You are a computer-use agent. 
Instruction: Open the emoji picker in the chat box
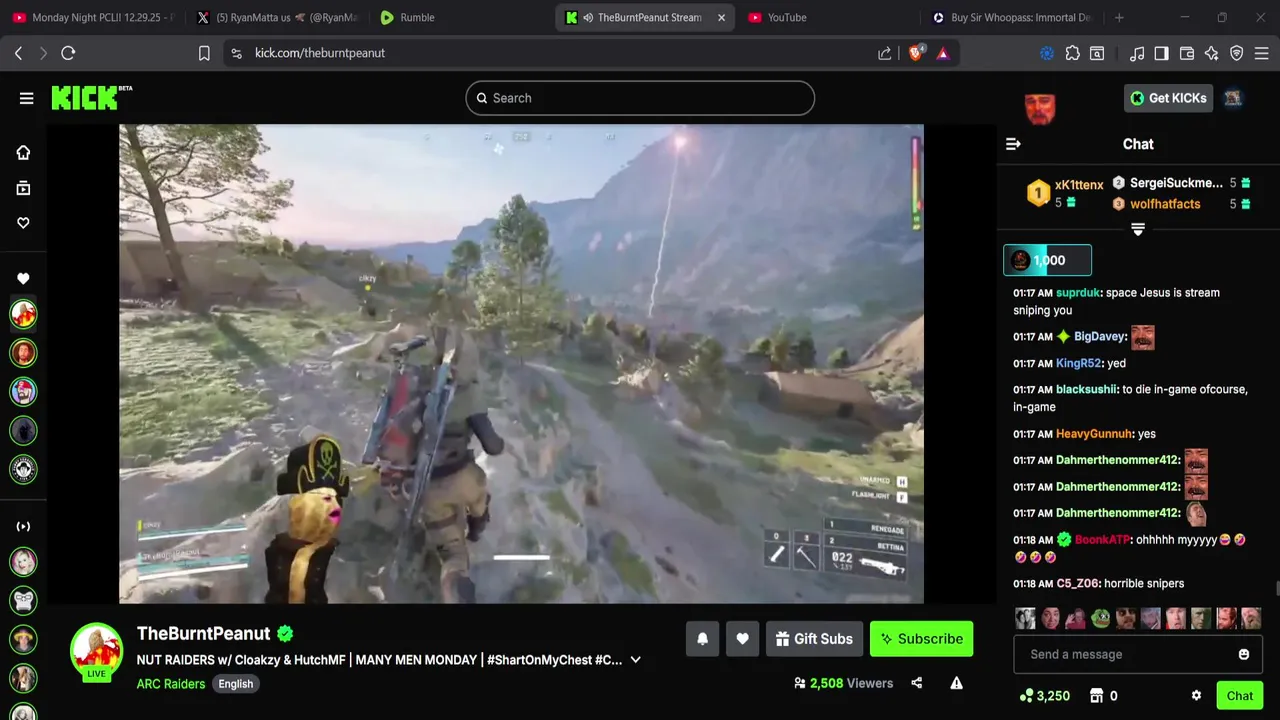[x=1244, y=654]
